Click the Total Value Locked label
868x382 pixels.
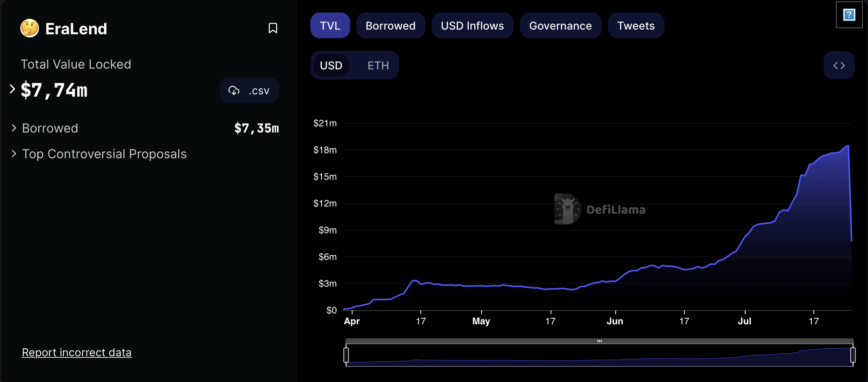click(76, 64)
